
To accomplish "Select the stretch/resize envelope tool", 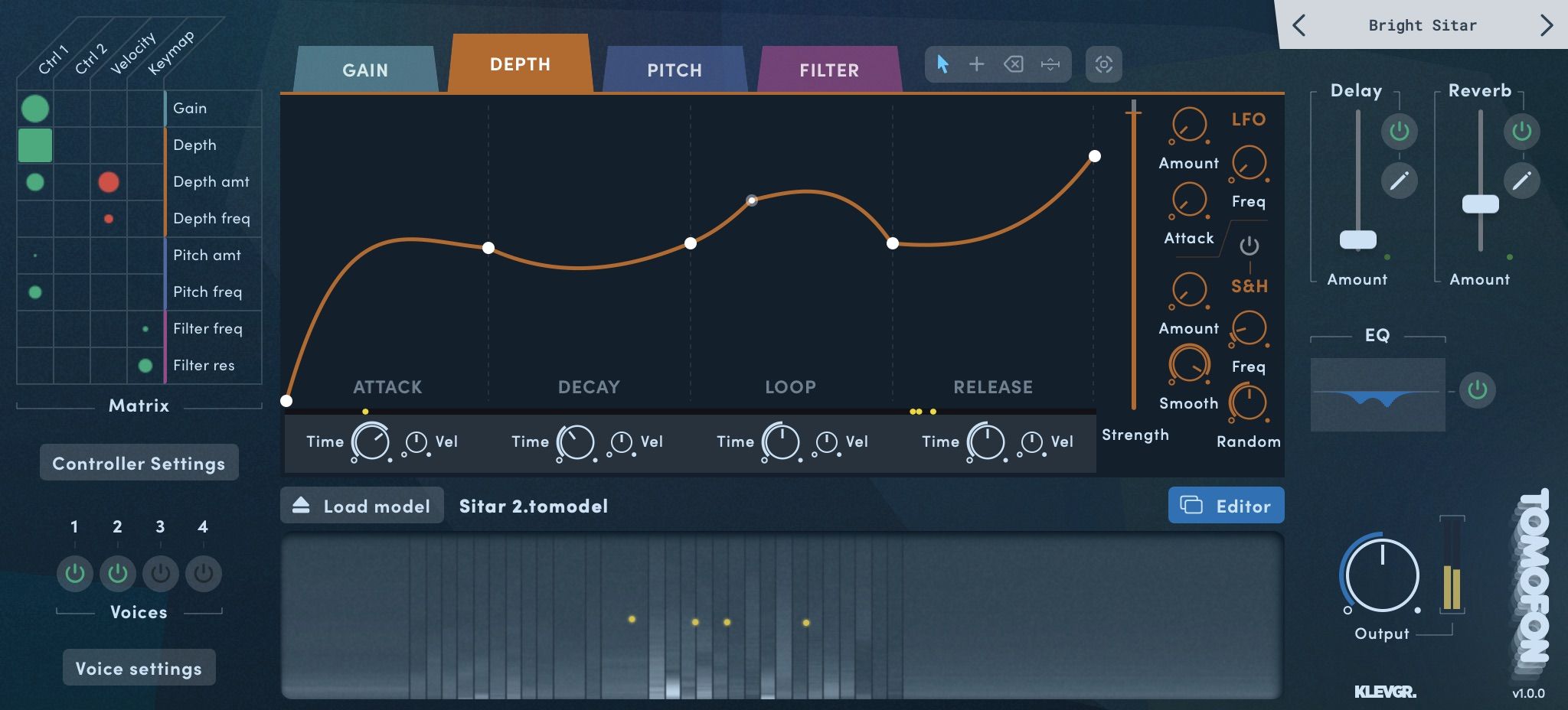I will point(1050,64).
